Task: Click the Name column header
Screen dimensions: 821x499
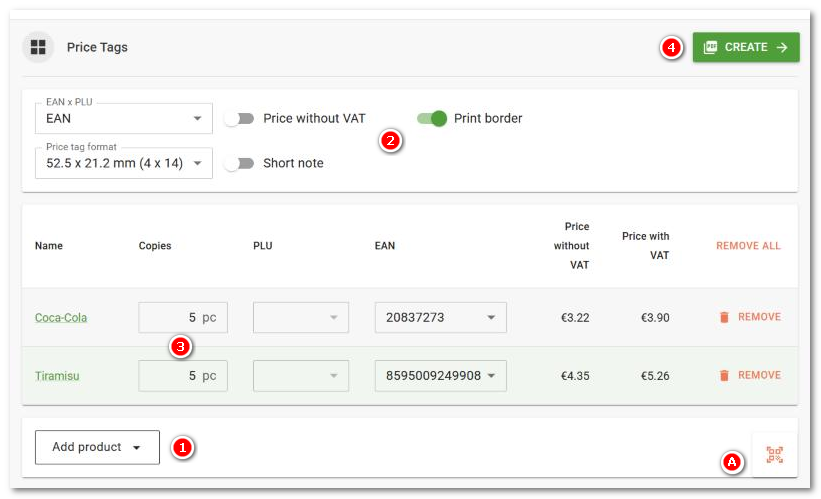Action: pyautogui.click(x=49, y=246)
